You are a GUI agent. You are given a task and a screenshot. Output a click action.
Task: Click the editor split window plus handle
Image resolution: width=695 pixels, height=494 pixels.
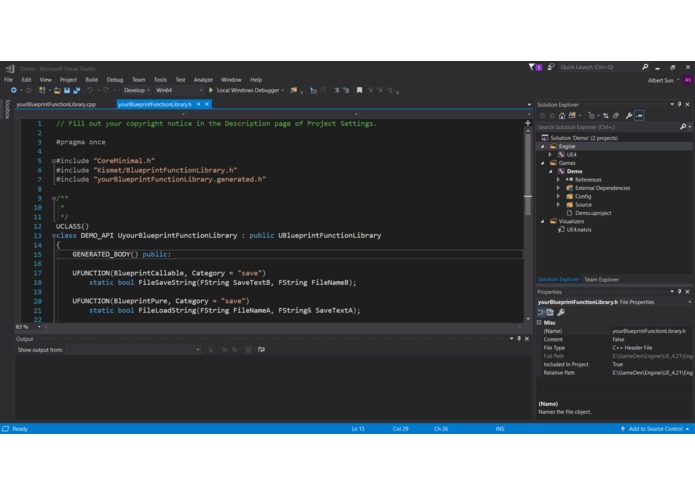coord(528,123)
